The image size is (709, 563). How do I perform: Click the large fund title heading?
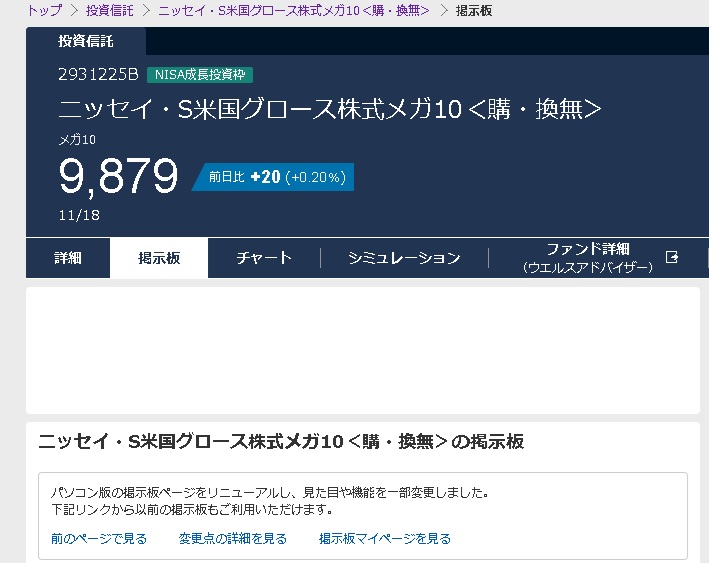tap(330, 109)
